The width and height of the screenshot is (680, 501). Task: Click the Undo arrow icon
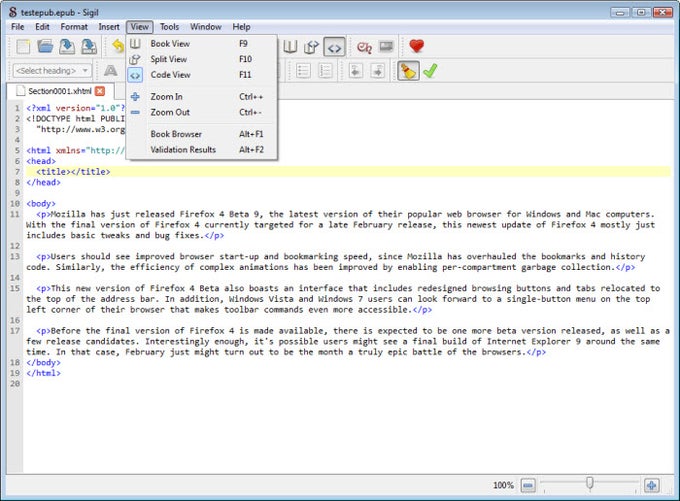point(118,46)
